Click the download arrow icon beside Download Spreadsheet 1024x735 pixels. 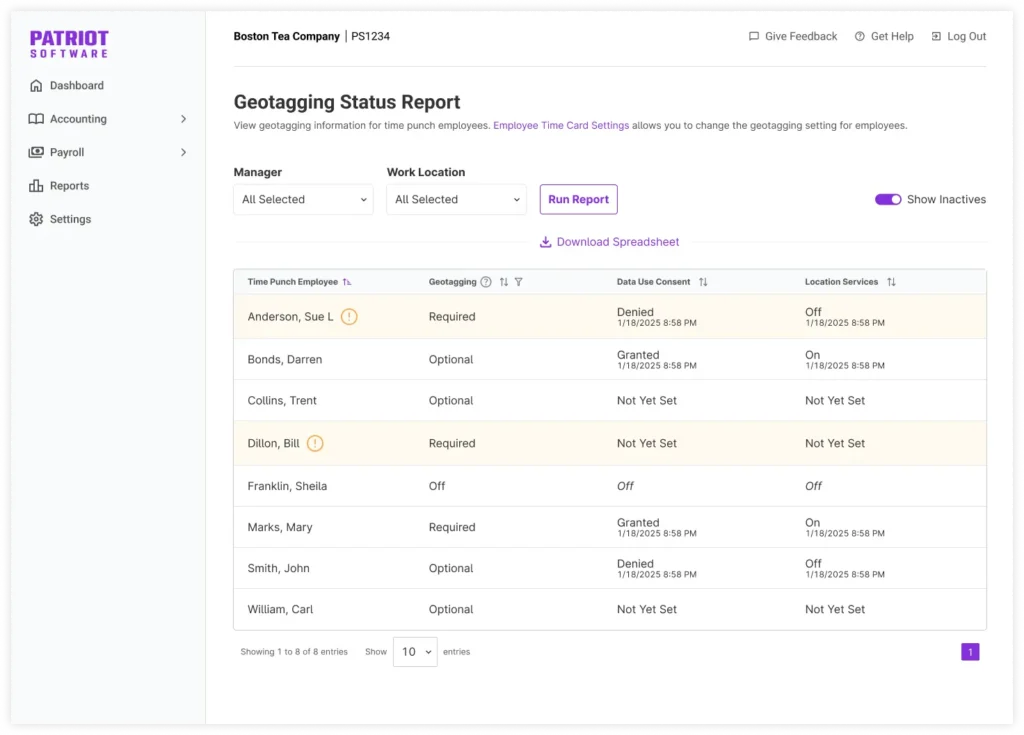point(545,242)
